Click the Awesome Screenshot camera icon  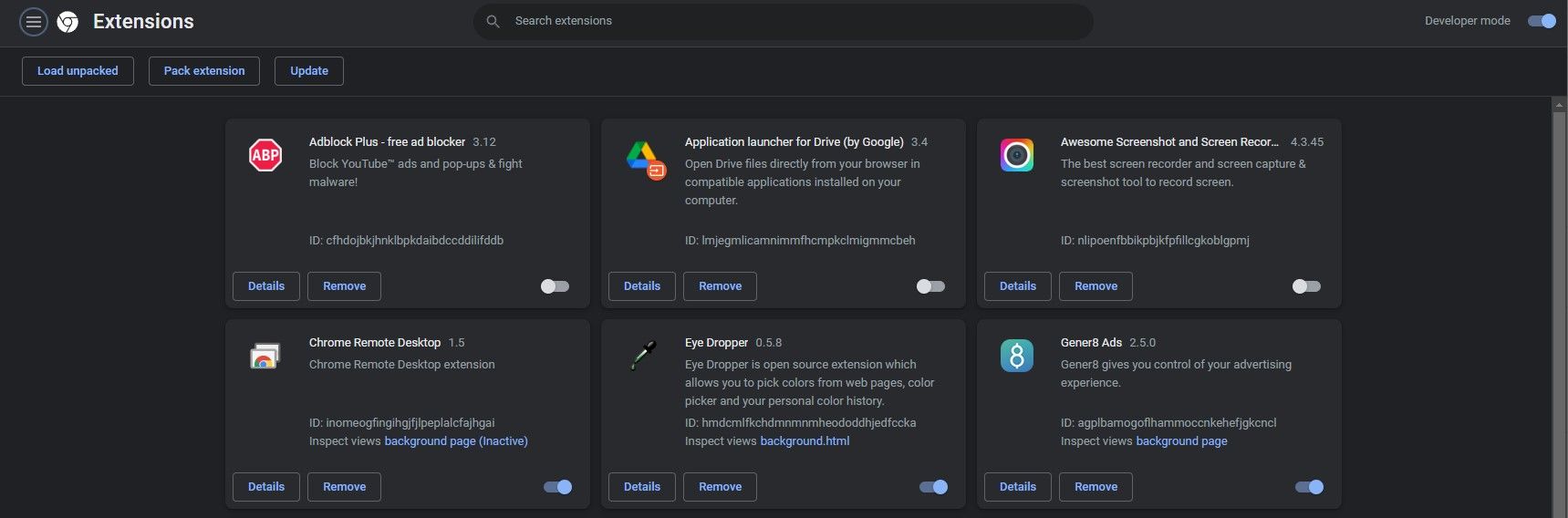(1017, 155)
